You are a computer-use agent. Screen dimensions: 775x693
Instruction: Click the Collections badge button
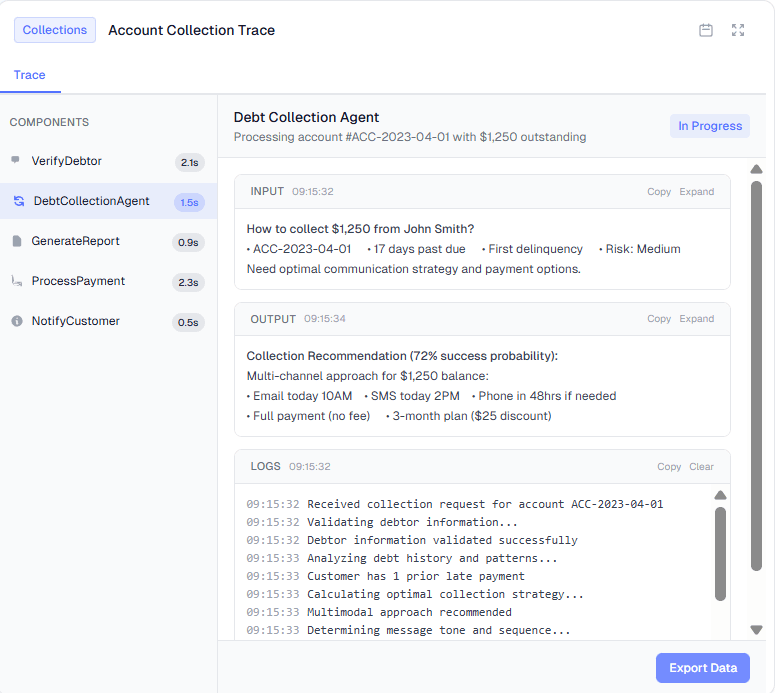[55, 30]
